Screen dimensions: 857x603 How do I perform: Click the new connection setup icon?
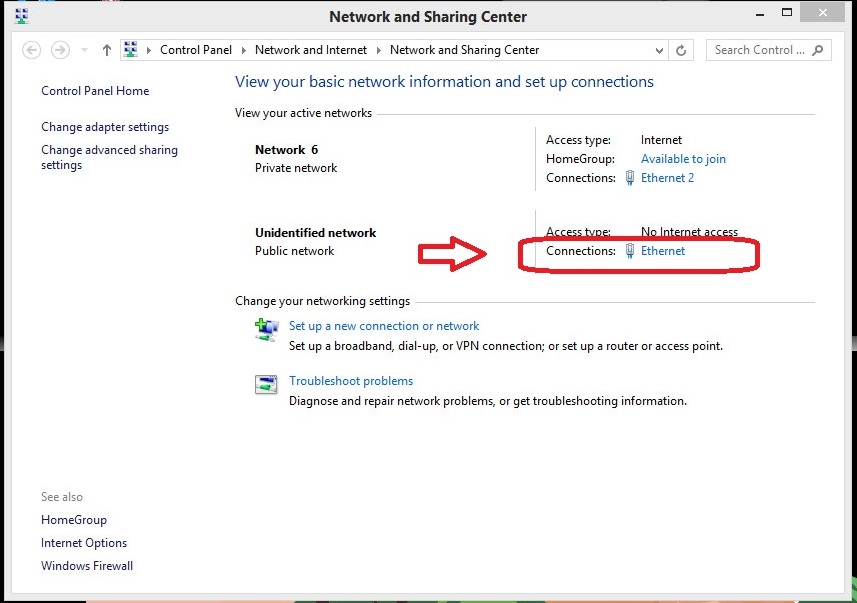point(266,330)
